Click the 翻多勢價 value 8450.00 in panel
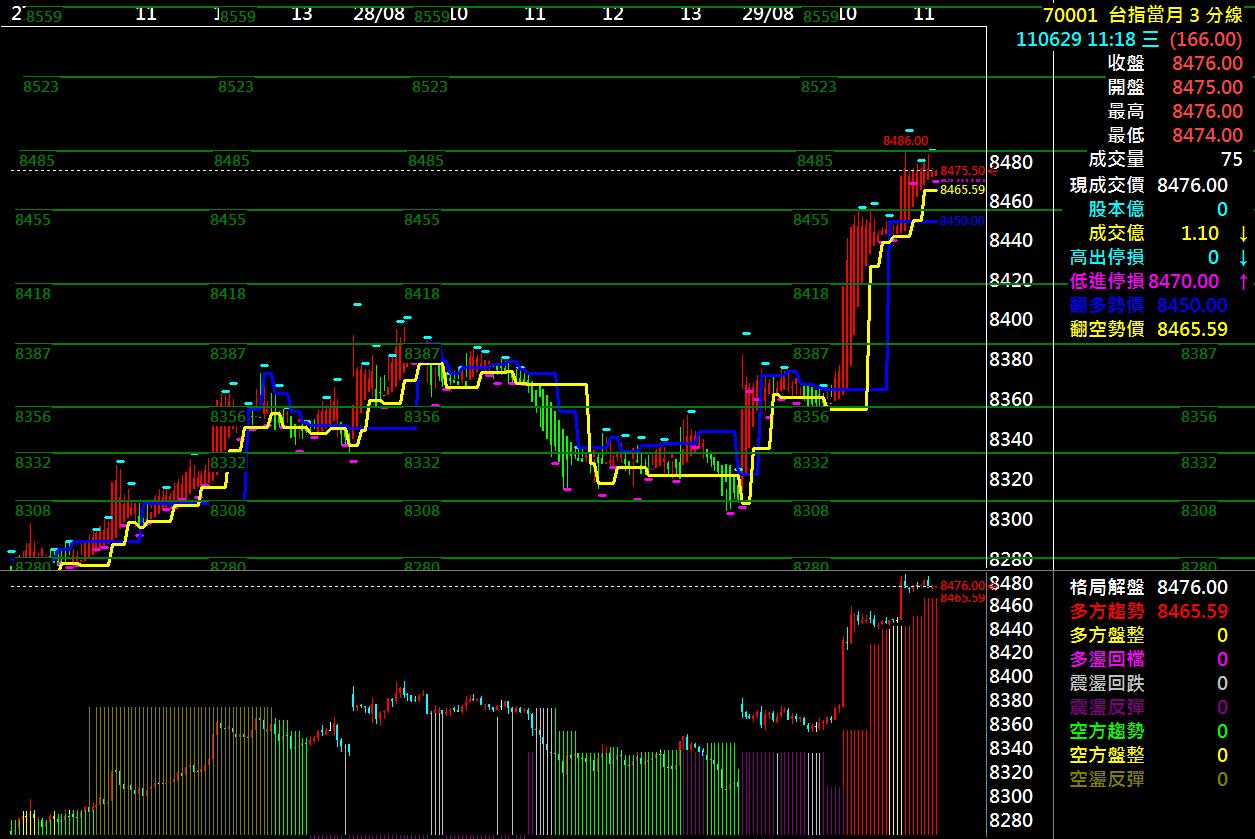 tap(1192, 305)
